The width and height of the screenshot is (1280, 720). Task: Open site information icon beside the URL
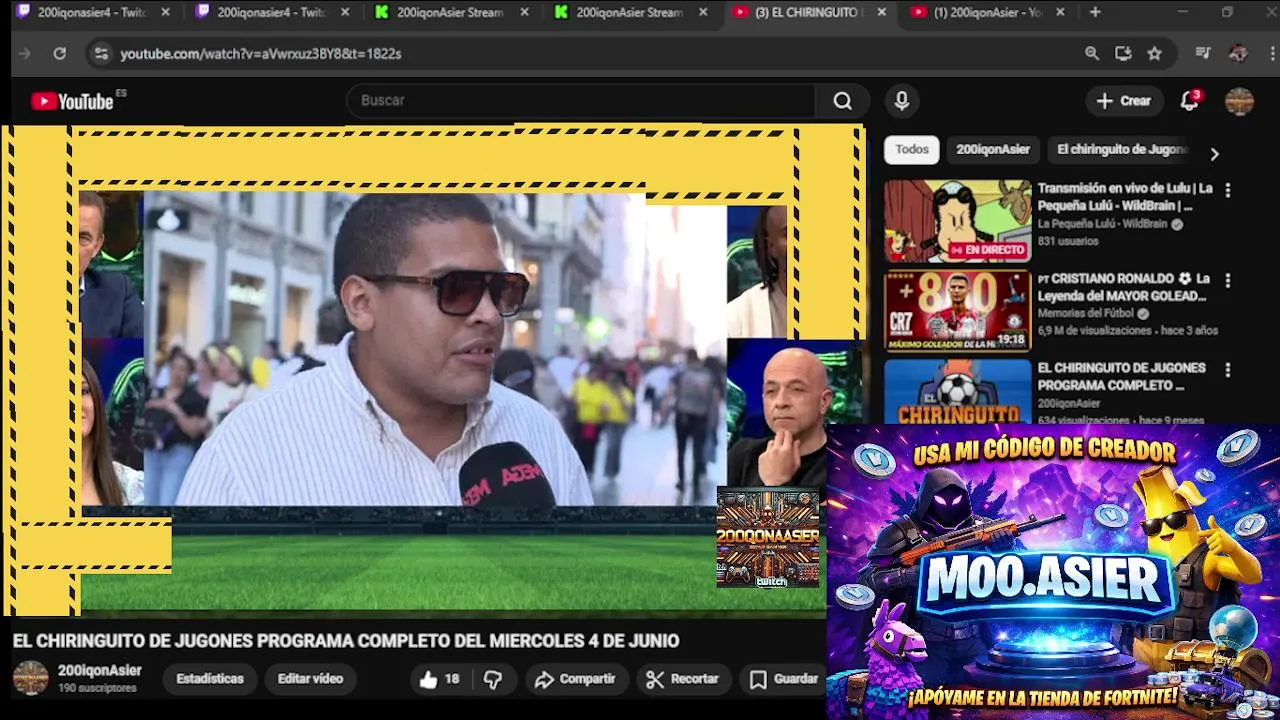click(x=100, y=54)
